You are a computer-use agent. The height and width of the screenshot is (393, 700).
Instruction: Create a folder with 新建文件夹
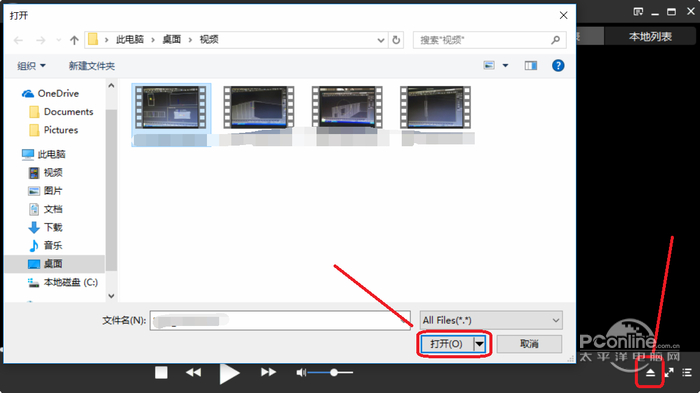92,66
